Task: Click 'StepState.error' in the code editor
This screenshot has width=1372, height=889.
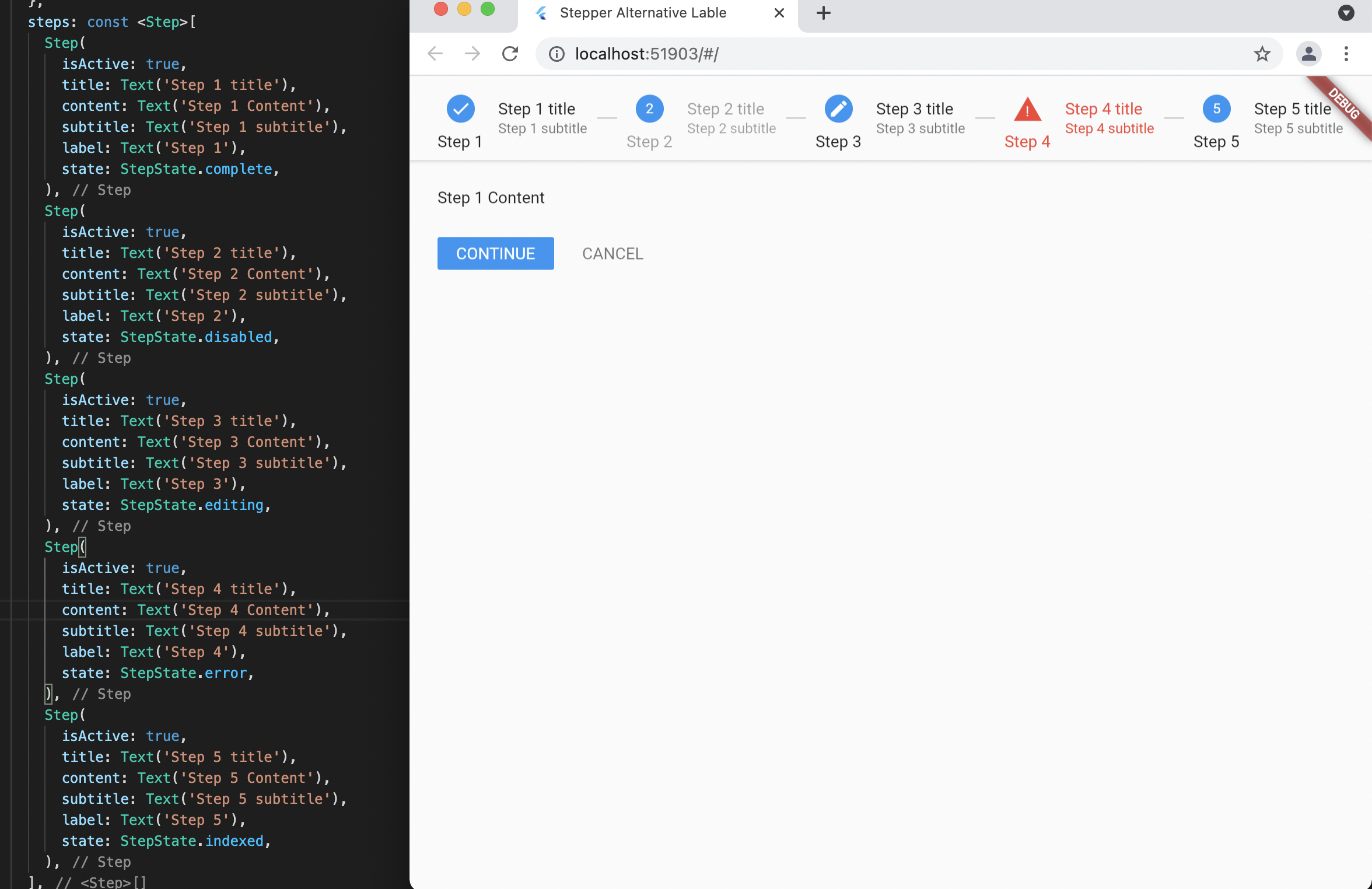Action: tap(184, 673)
